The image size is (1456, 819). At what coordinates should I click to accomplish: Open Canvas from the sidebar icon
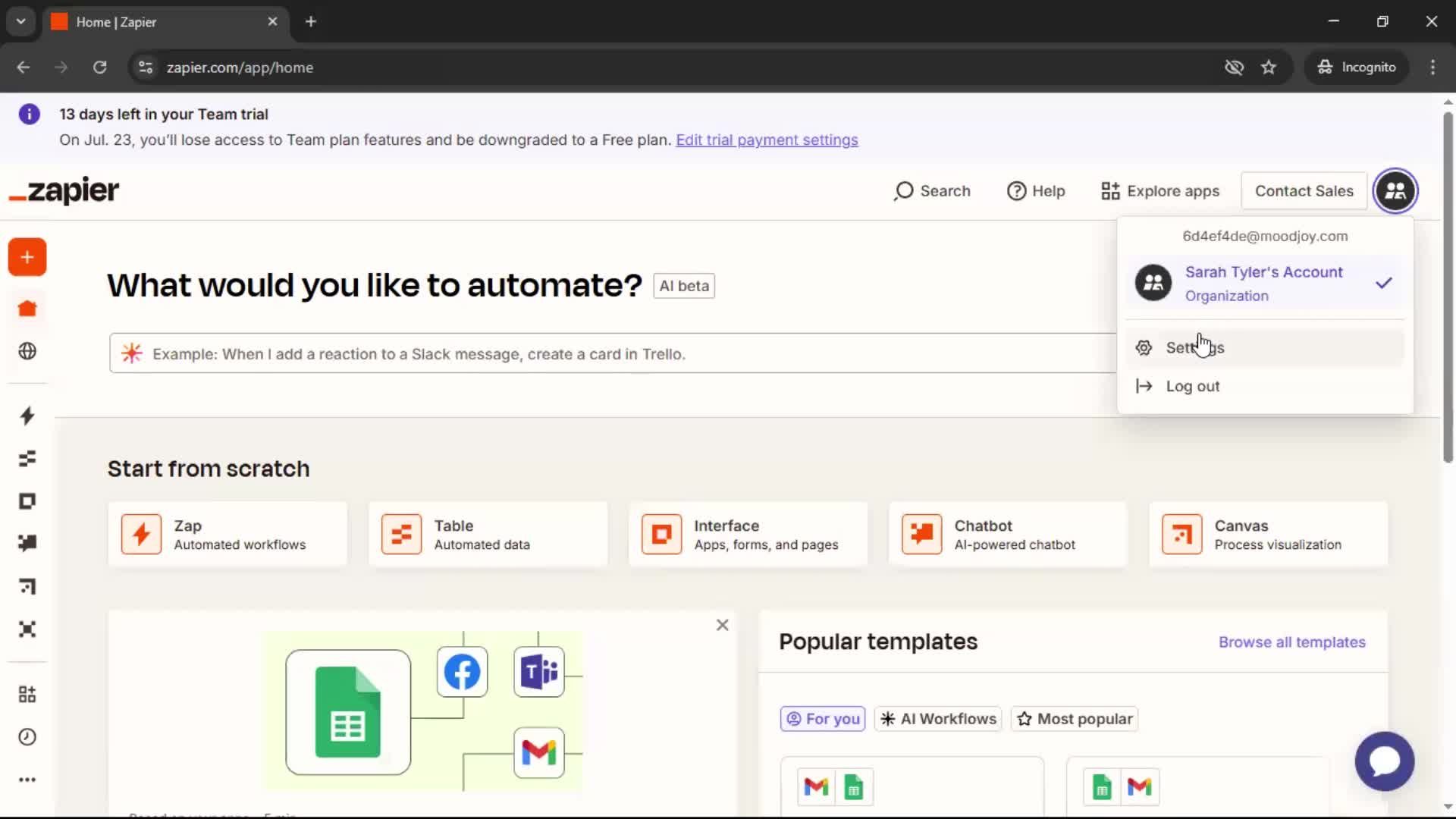click(27, 586)
